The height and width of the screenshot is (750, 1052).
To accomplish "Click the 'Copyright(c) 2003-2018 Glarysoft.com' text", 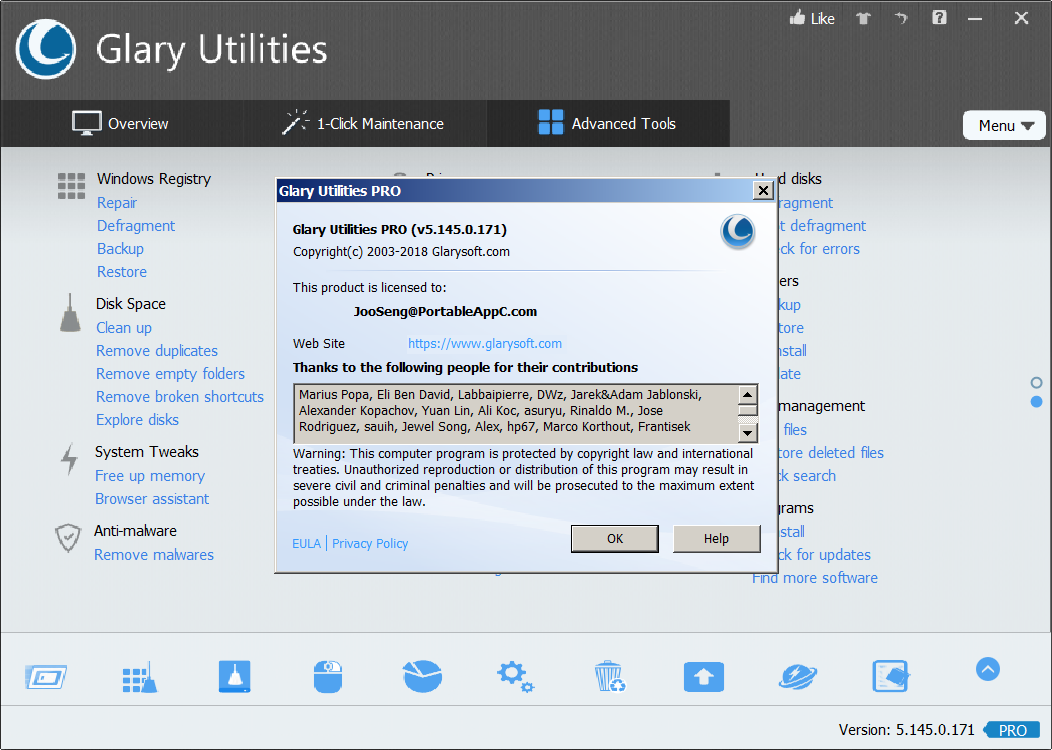I will [401, 252].
